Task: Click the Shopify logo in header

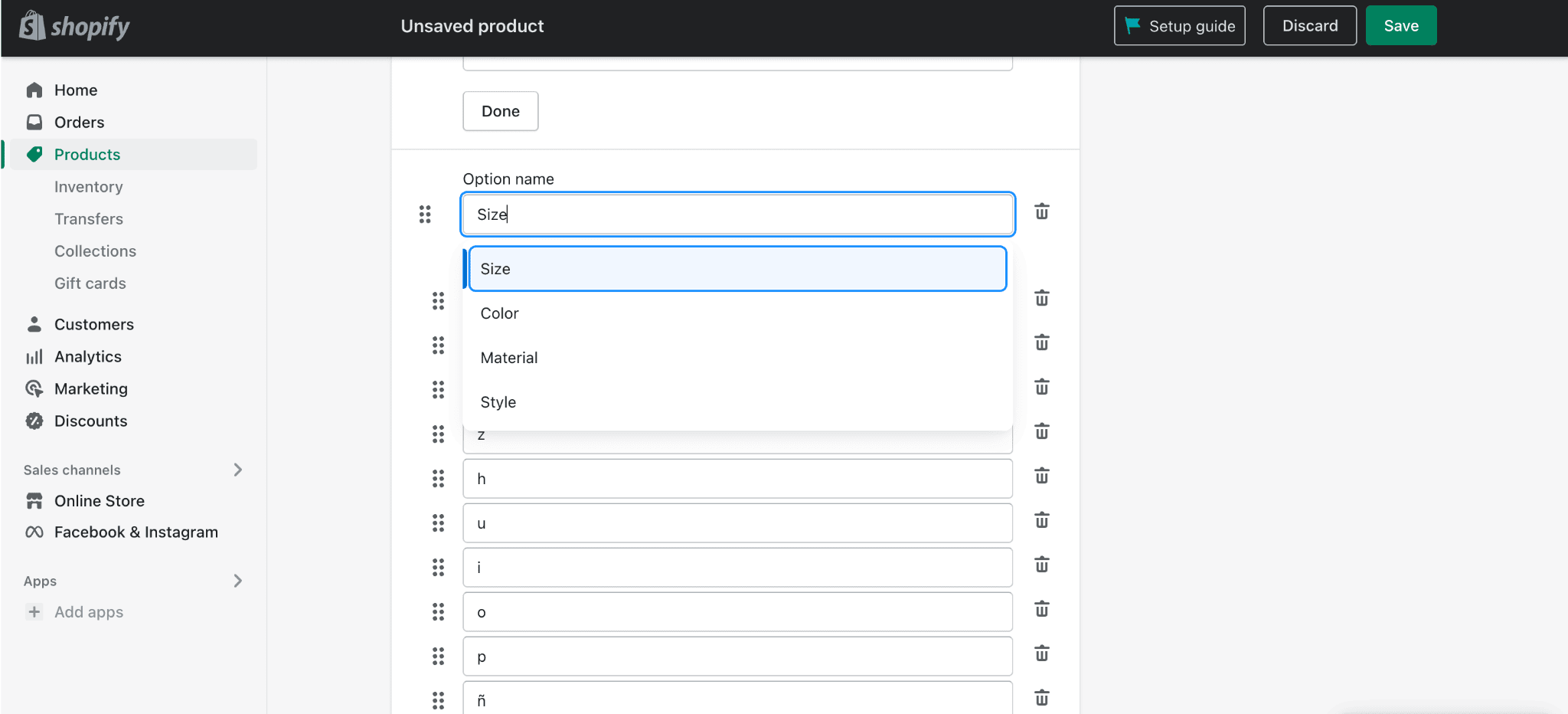Action: tap(74, 26)
